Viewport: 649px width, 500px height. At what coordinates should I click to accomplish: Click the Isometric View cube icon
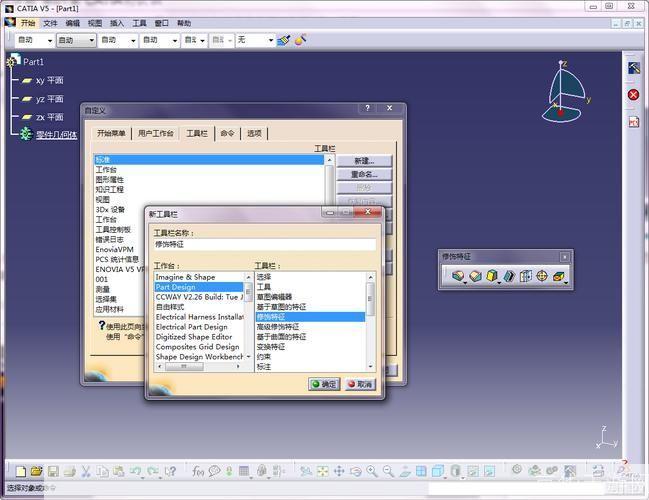tap(437, 471)
